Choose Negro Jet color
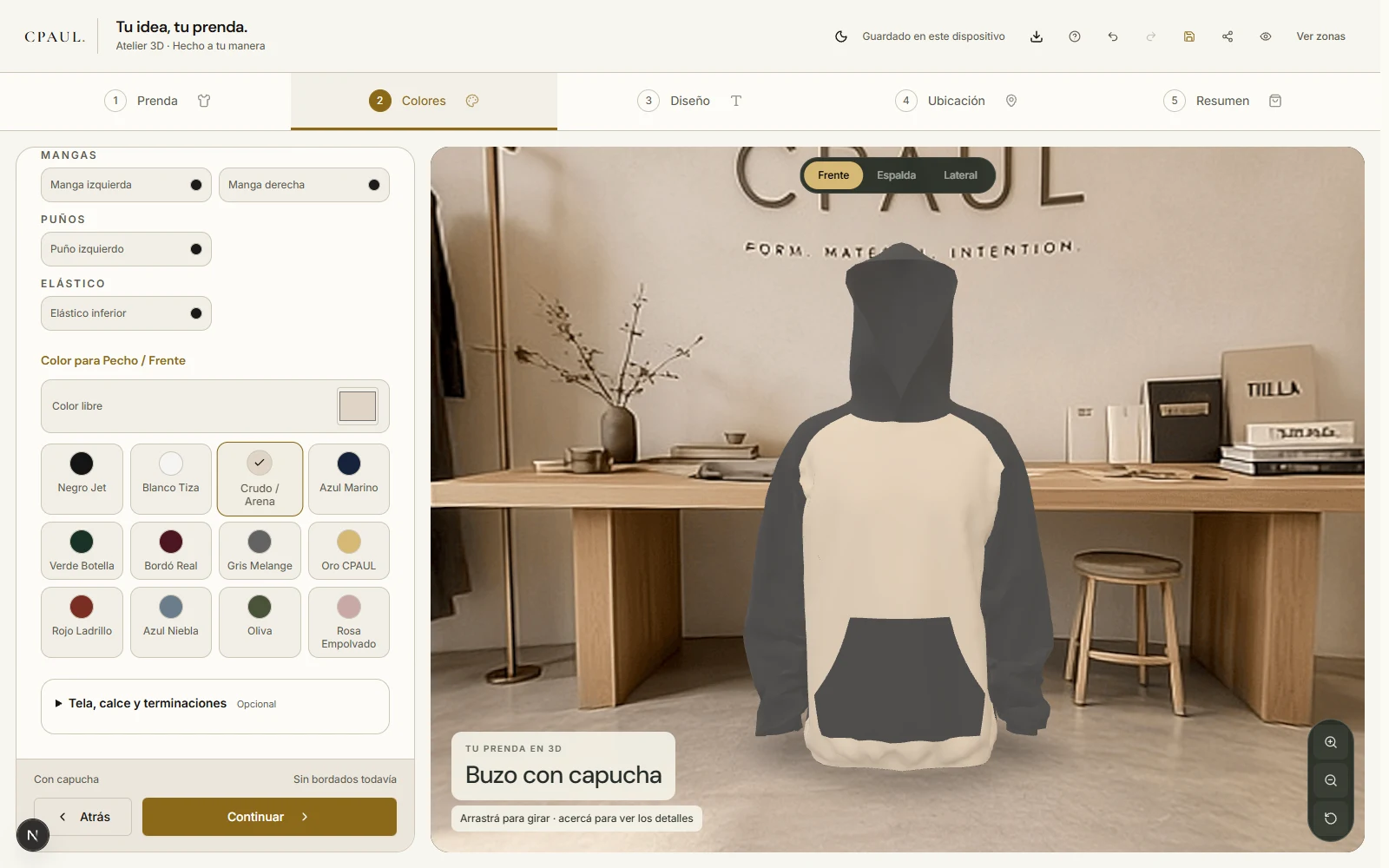This screenshot has height=868, width=1389. coord(82,479)
